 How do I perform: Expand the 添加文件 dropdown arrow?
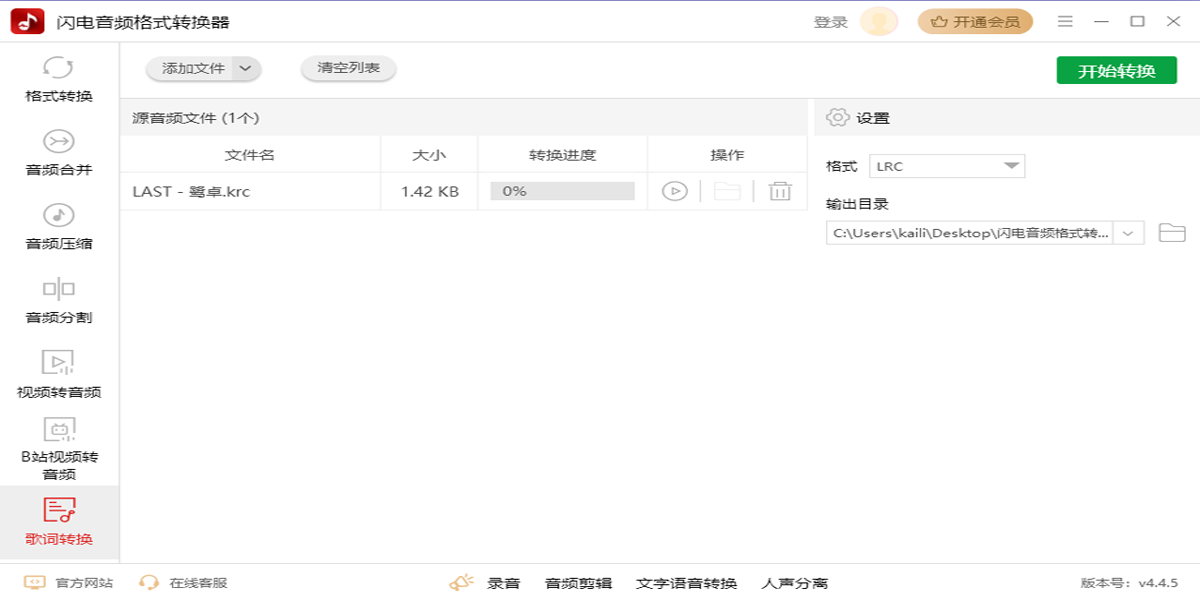click(x=246, y=68)
